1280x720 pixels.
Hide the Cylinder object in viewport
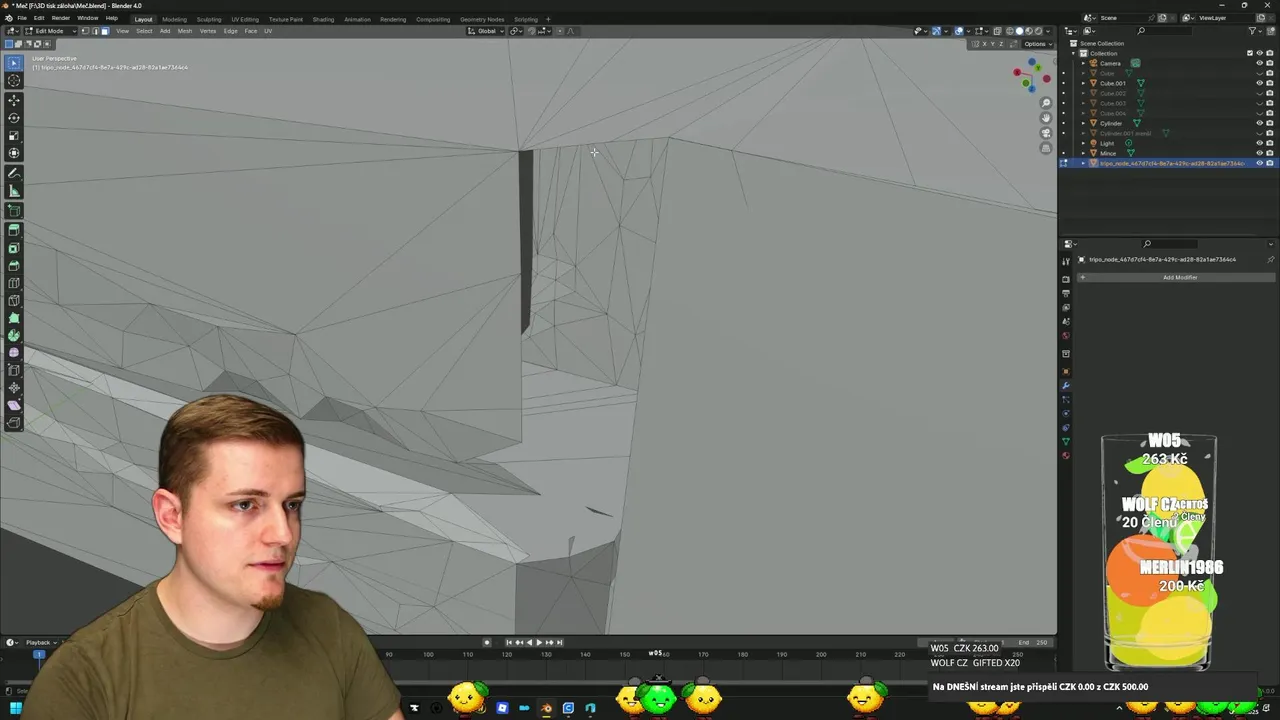pyautogui.click(x=1259, y=123)
